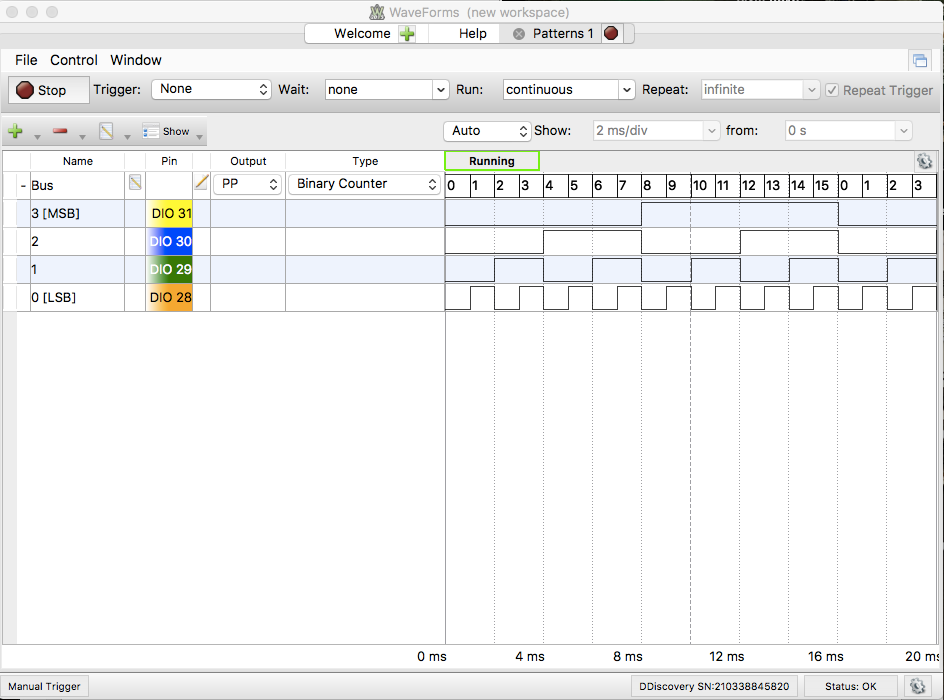This screenshot has height=700, width=944.
Task: Open the Auto scale dropdown
Action: (x=487, y=131)
